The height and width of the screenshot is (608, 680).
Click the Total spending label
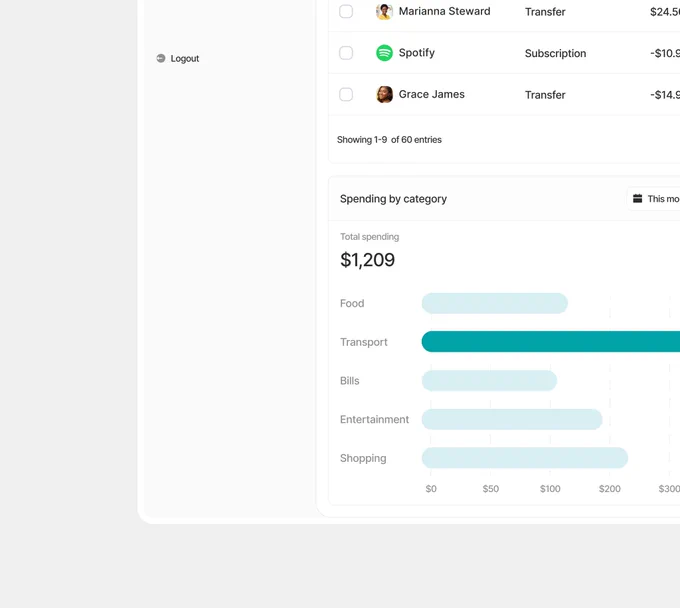369,237
